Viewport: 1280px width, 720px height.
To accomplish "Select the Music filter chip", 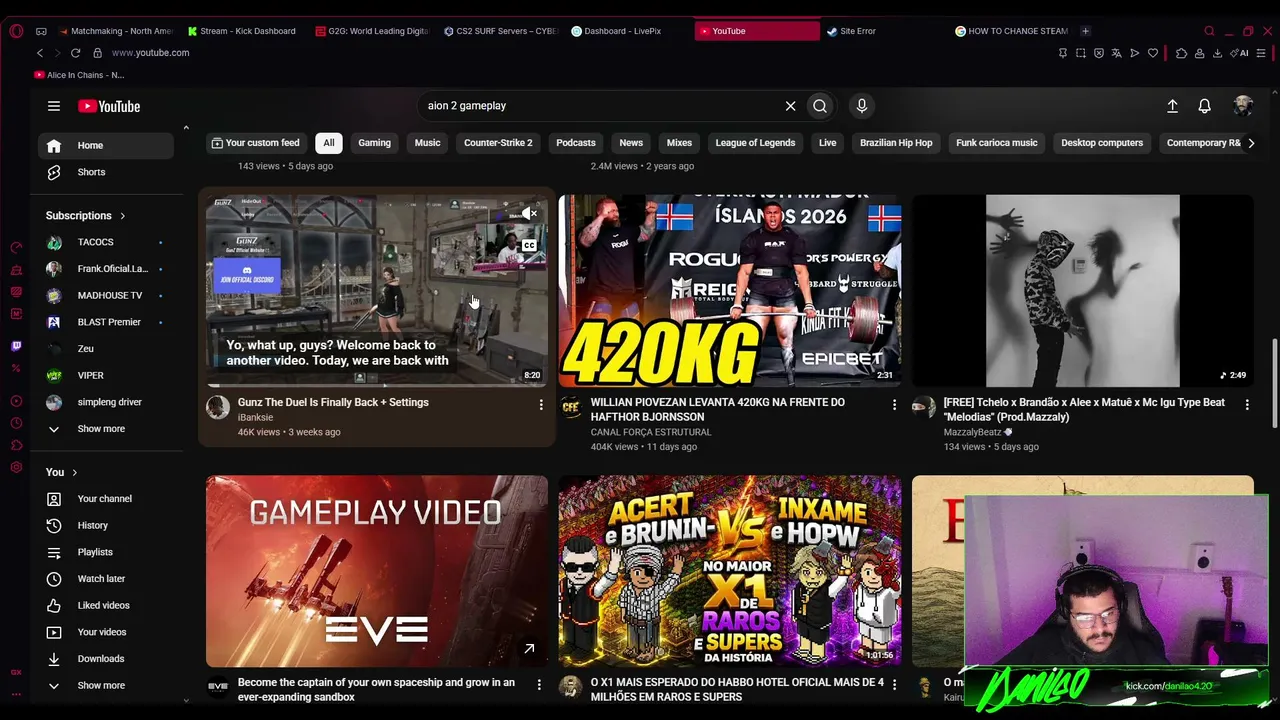I will coord(427,143).
